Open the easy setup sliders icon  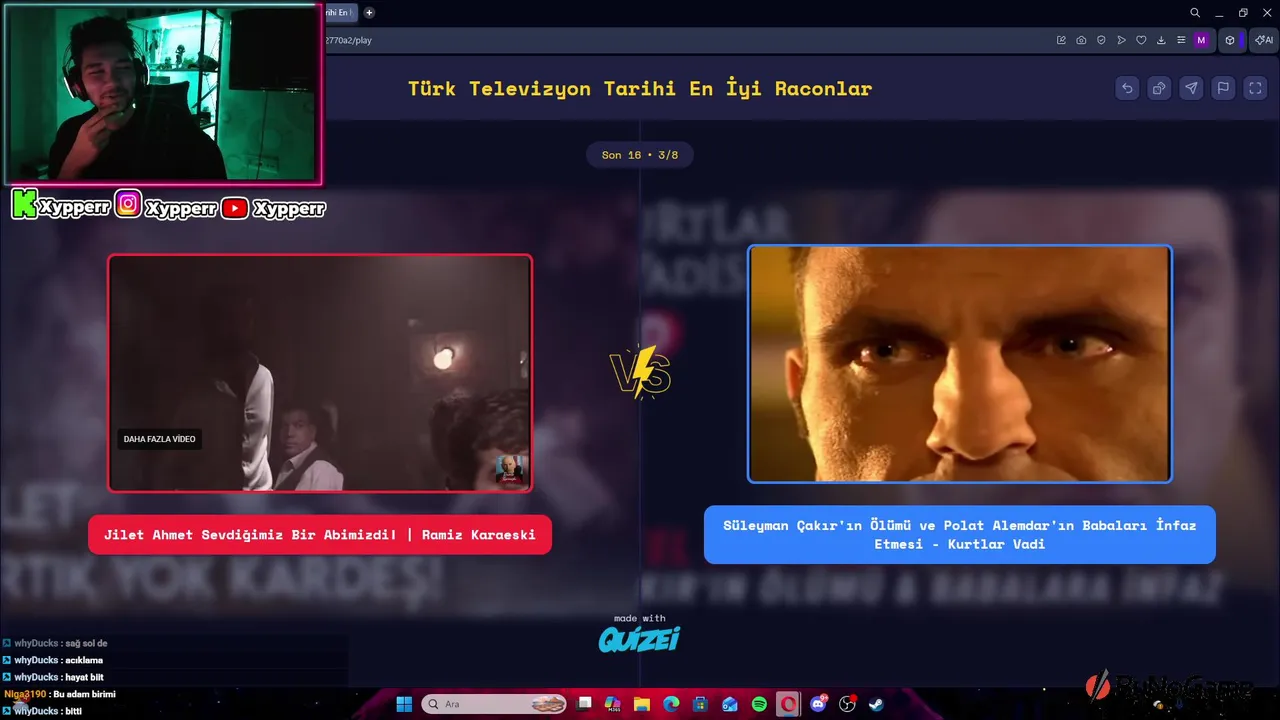click(x=1181, y=40)
